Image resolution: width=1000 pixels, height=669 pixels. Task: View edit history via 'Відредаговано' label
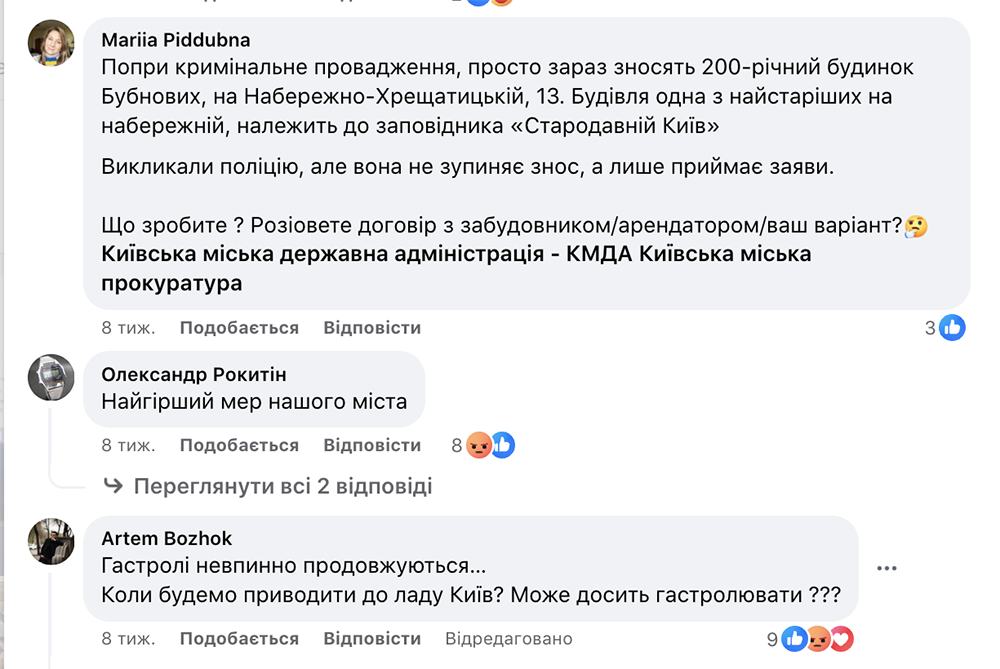click(x=509, y=638)
